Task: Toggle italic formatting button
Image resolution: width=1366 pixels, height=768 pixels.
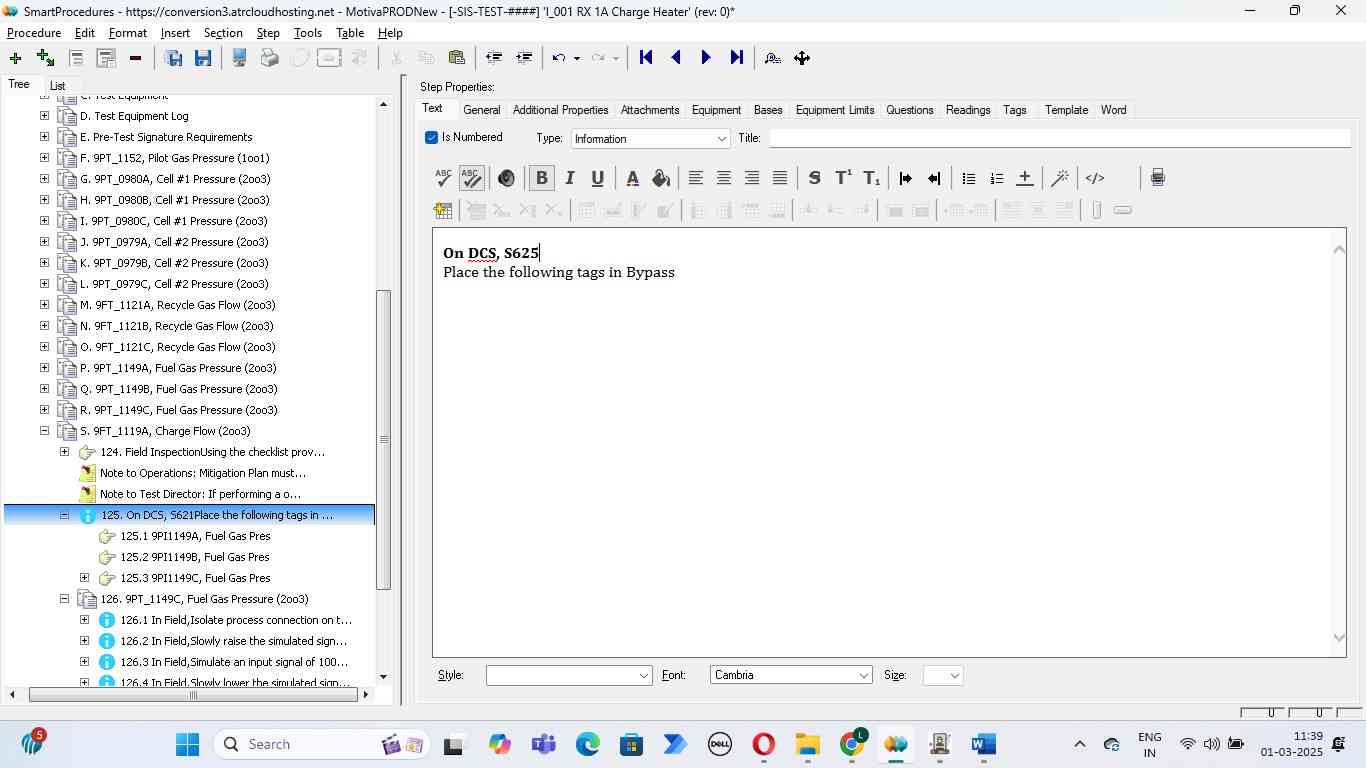Action: coord(569,178)
